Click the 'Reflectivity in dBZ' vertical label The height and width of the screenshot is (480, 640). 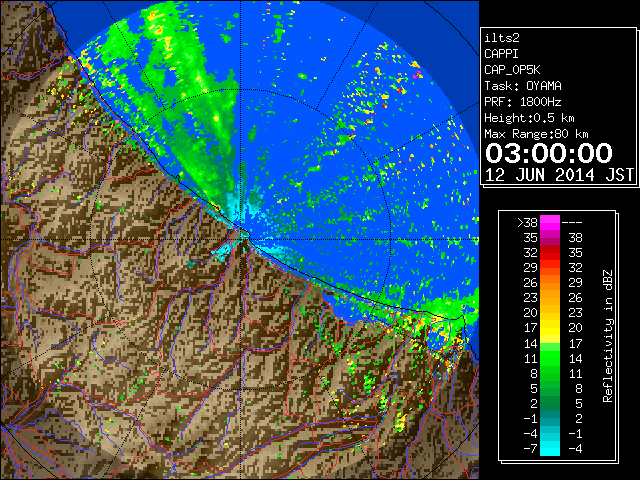(x=608, y=336)
